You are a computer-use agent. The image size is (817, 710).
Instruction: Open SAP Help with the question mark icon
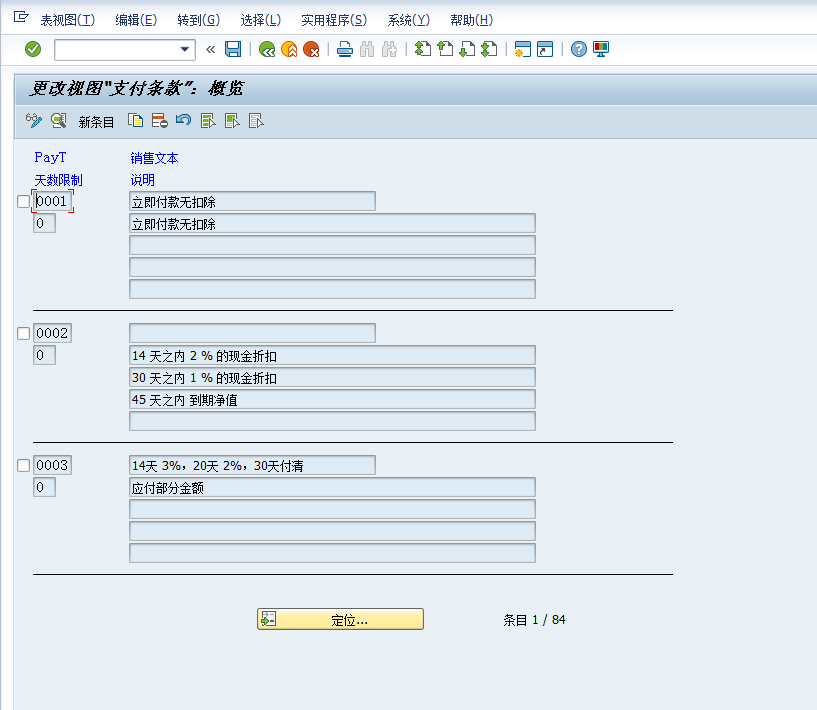[578, 49]
